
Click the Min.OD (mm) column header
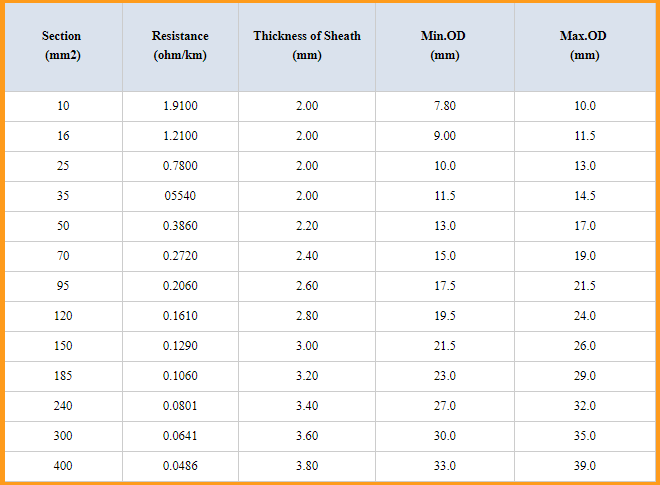click(444, 46)
